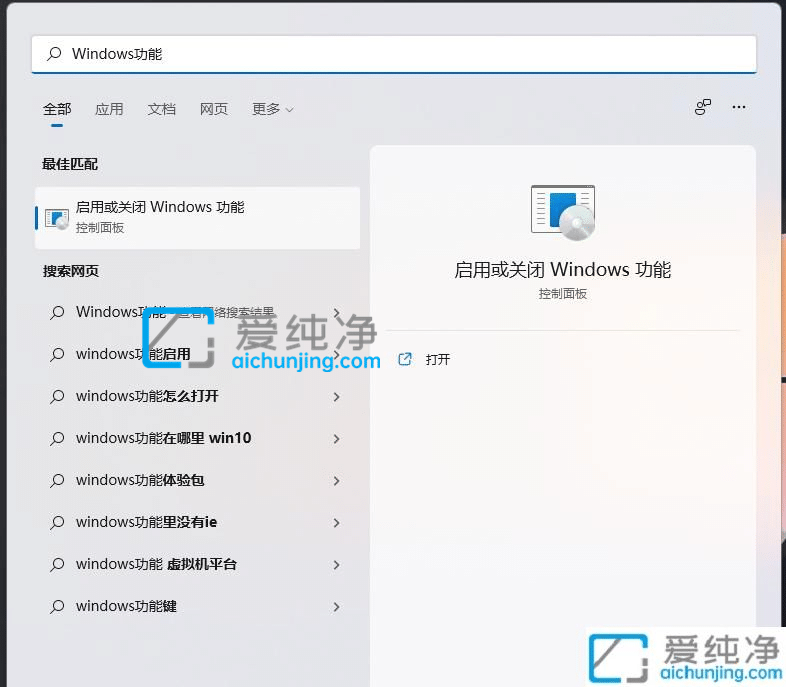Open the account/feedback icon beside ellipsis
The width and height of the screenshot is (786, 687).
(703, 107)
